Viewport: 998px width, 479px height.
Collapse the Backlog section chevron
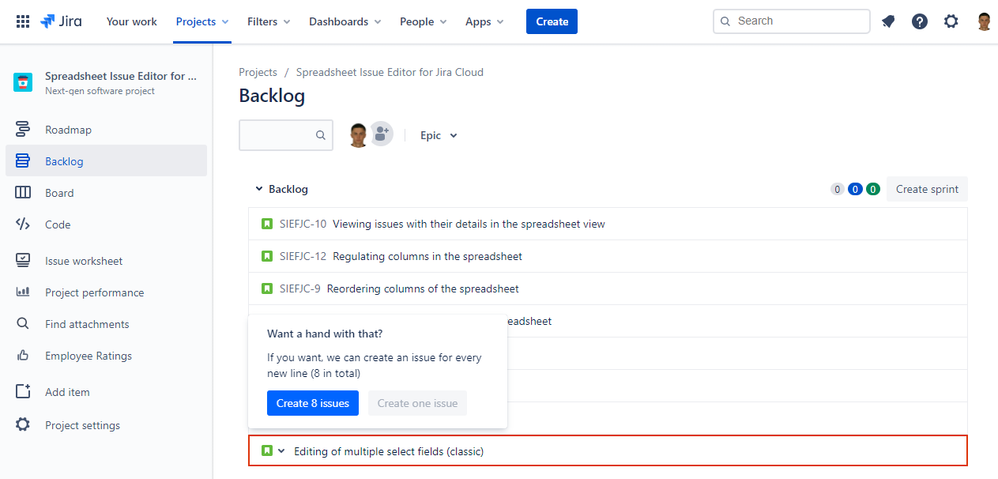tap(258, 189)
